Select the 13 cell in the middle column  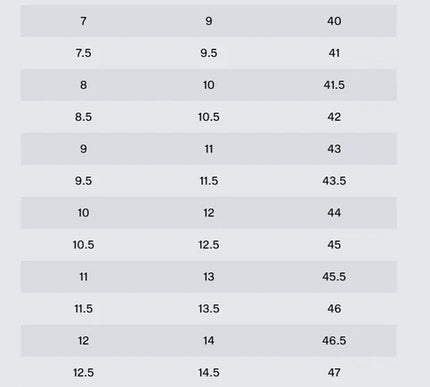(x=209, y=277)
